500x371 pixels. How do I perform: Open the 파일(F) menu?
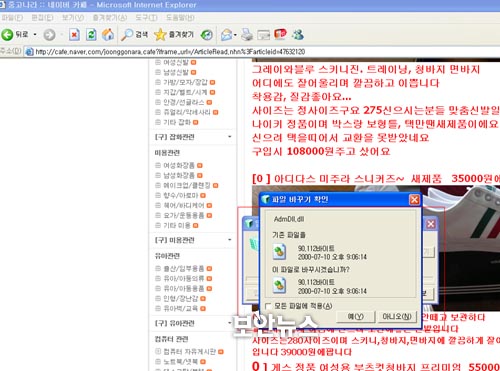click(12, 17)
